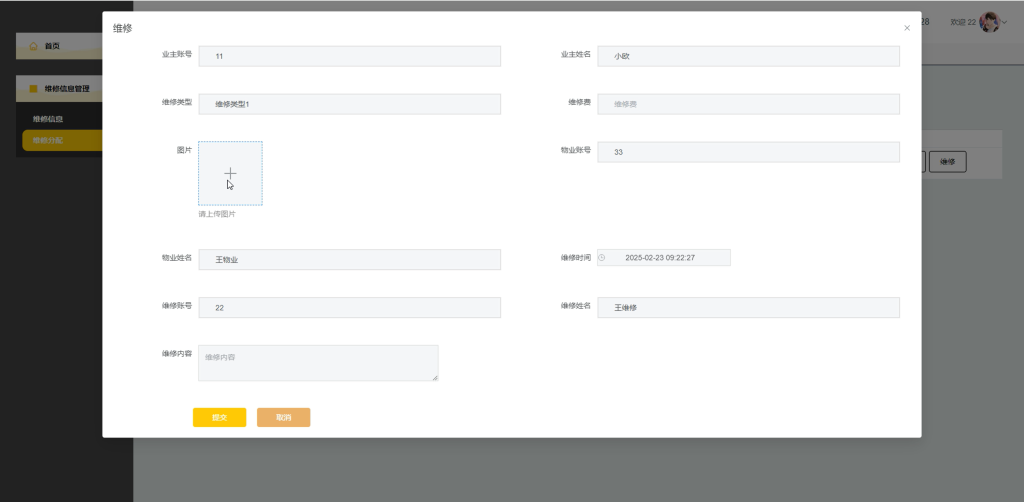Click the 业主姓名 input field

[748, 56]
